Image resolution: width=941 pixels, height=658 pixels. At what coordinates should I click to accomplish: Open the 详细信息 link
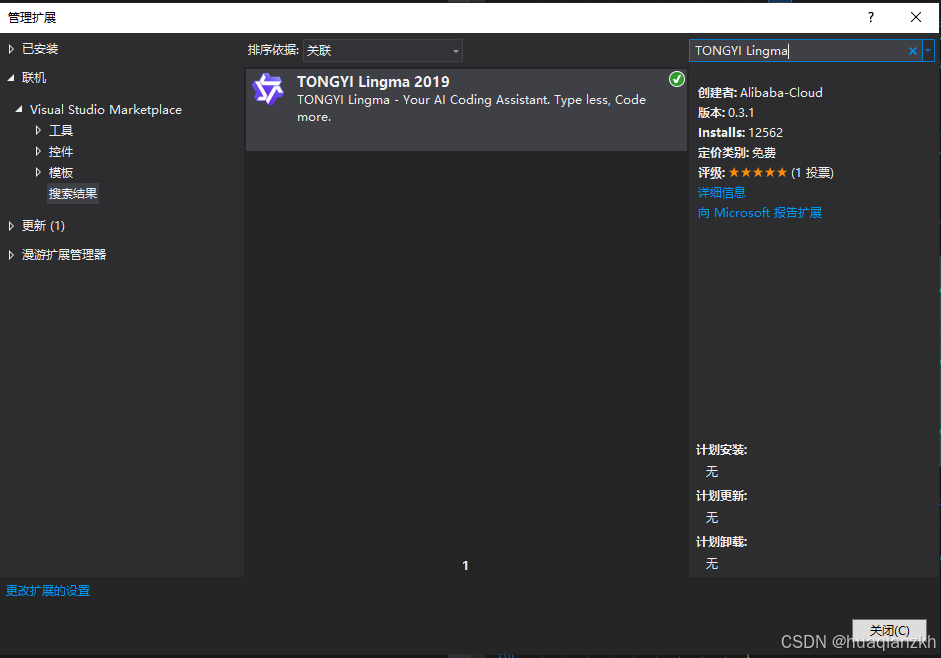coord(721,193)
